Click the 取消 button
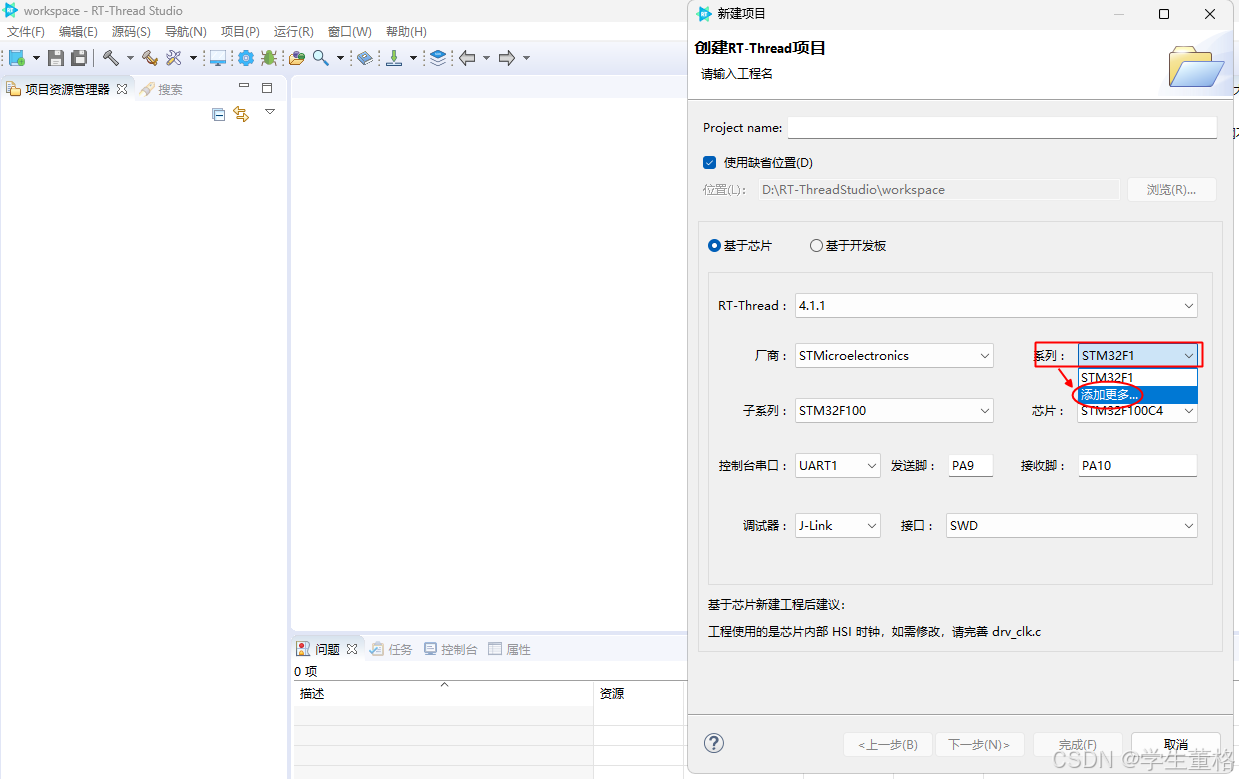This screenshot has height=779, width=1239. (1176, 745)
